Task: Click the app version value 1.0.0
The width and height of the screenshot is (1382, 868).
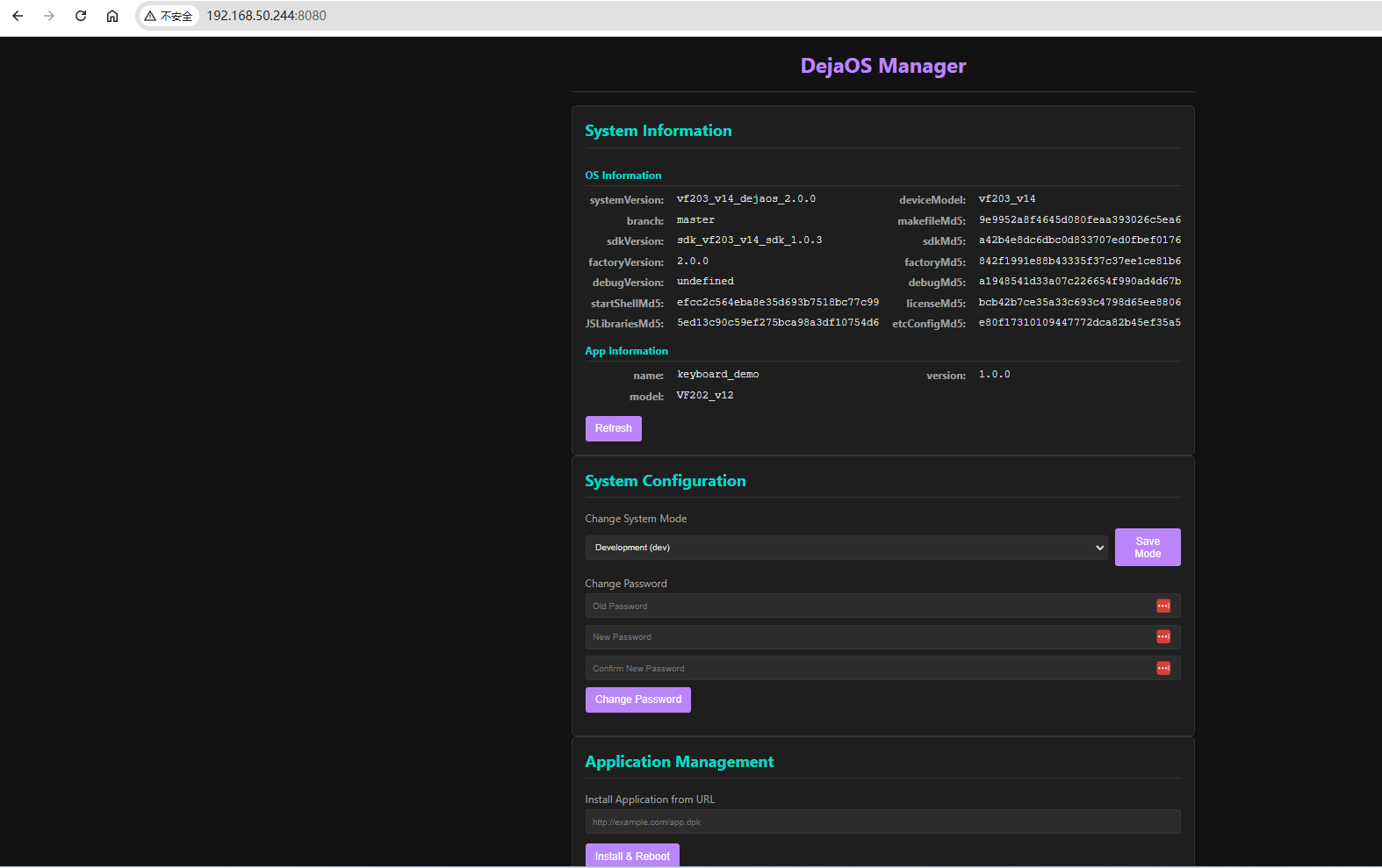Action: click(995, 375)
